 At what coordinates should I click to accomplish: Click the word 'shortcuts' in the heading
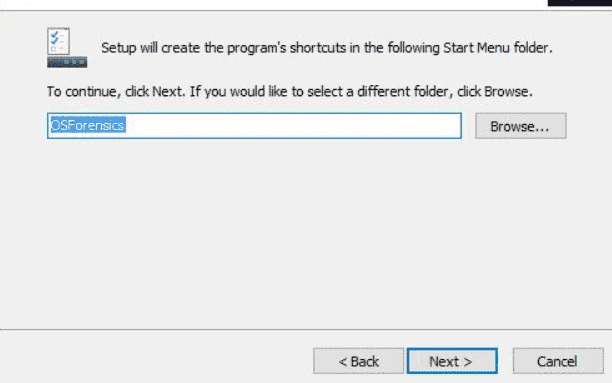pyautogui.click(x=318, y=48)
